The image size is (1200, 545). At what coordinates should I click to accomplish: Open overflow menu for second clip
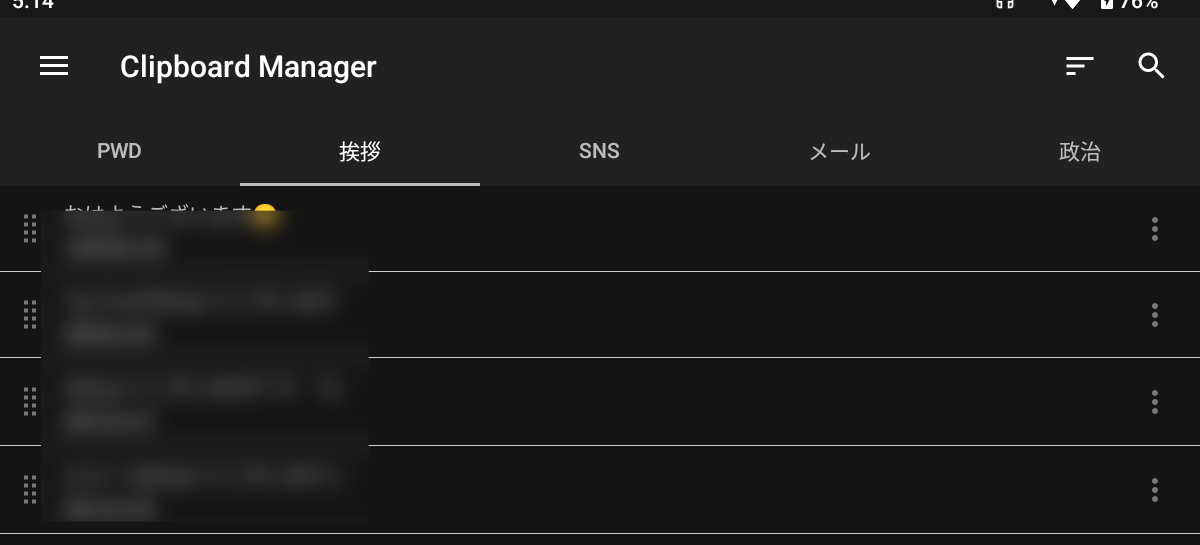pyautogui.click(x=1155, y=315)
